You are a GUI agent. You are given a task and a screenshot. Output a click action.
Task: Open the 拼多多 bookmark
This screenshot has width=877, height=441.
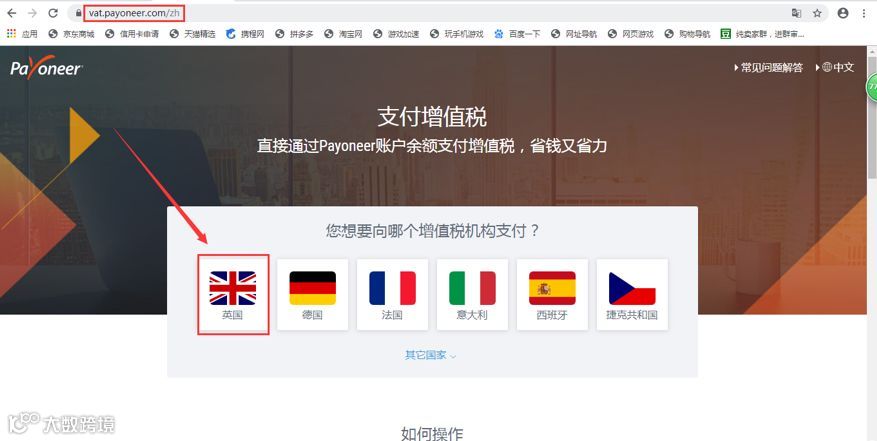click(295, 34)
